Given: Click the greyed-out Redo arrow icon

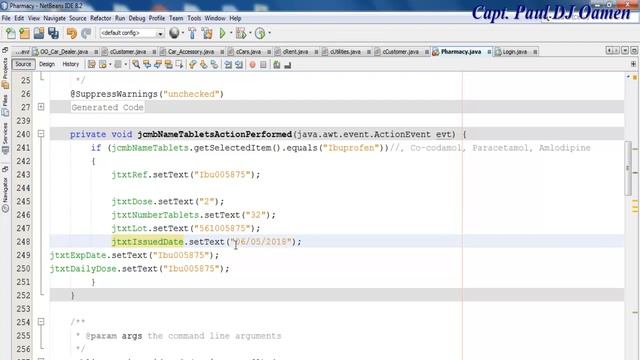Looking at the screenshot, I should point(86,33).
